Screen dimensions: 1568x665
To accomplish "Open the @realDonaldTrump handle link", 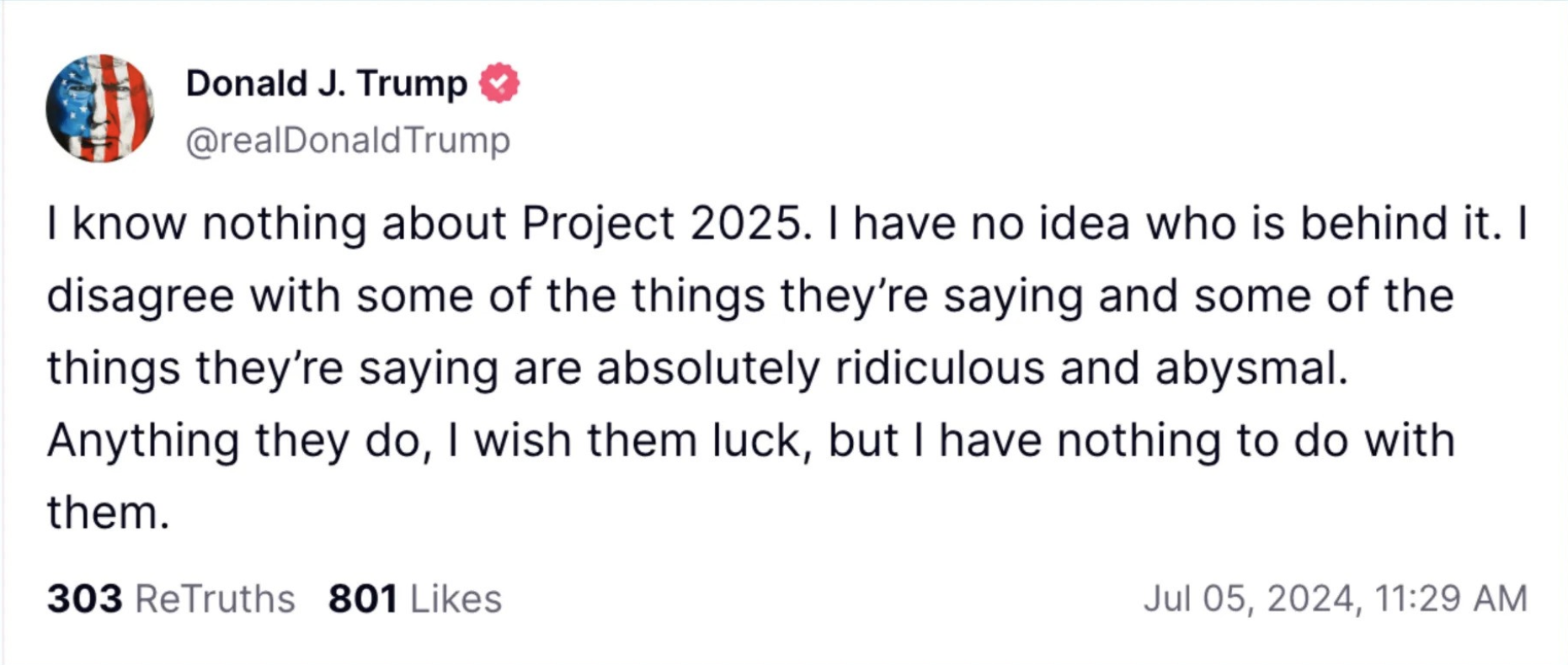I will coord(347,140).
